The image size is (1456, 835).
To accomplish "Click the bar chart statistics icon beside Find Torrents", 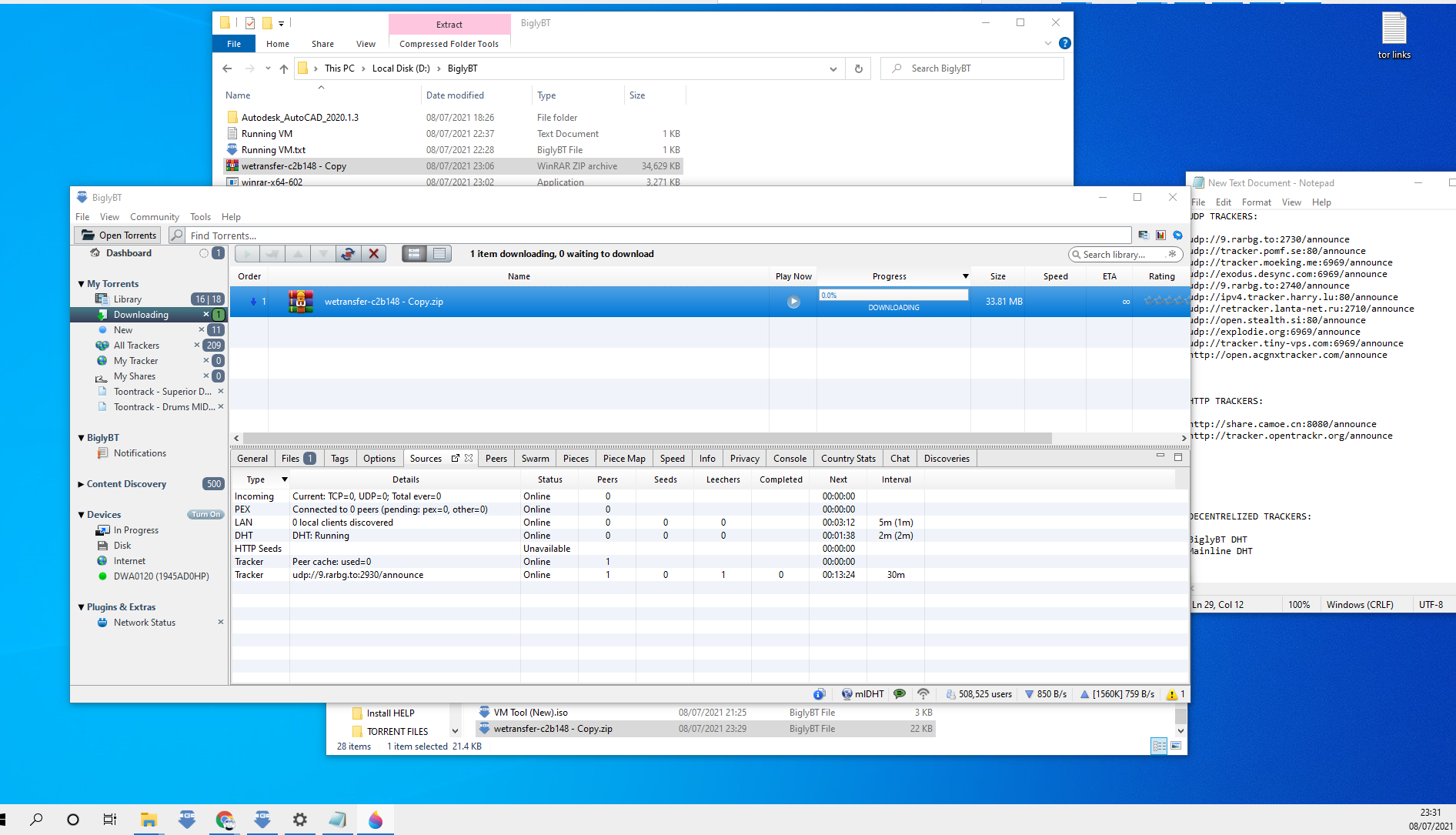I will pyautogui.click(x=1160, y=235).
